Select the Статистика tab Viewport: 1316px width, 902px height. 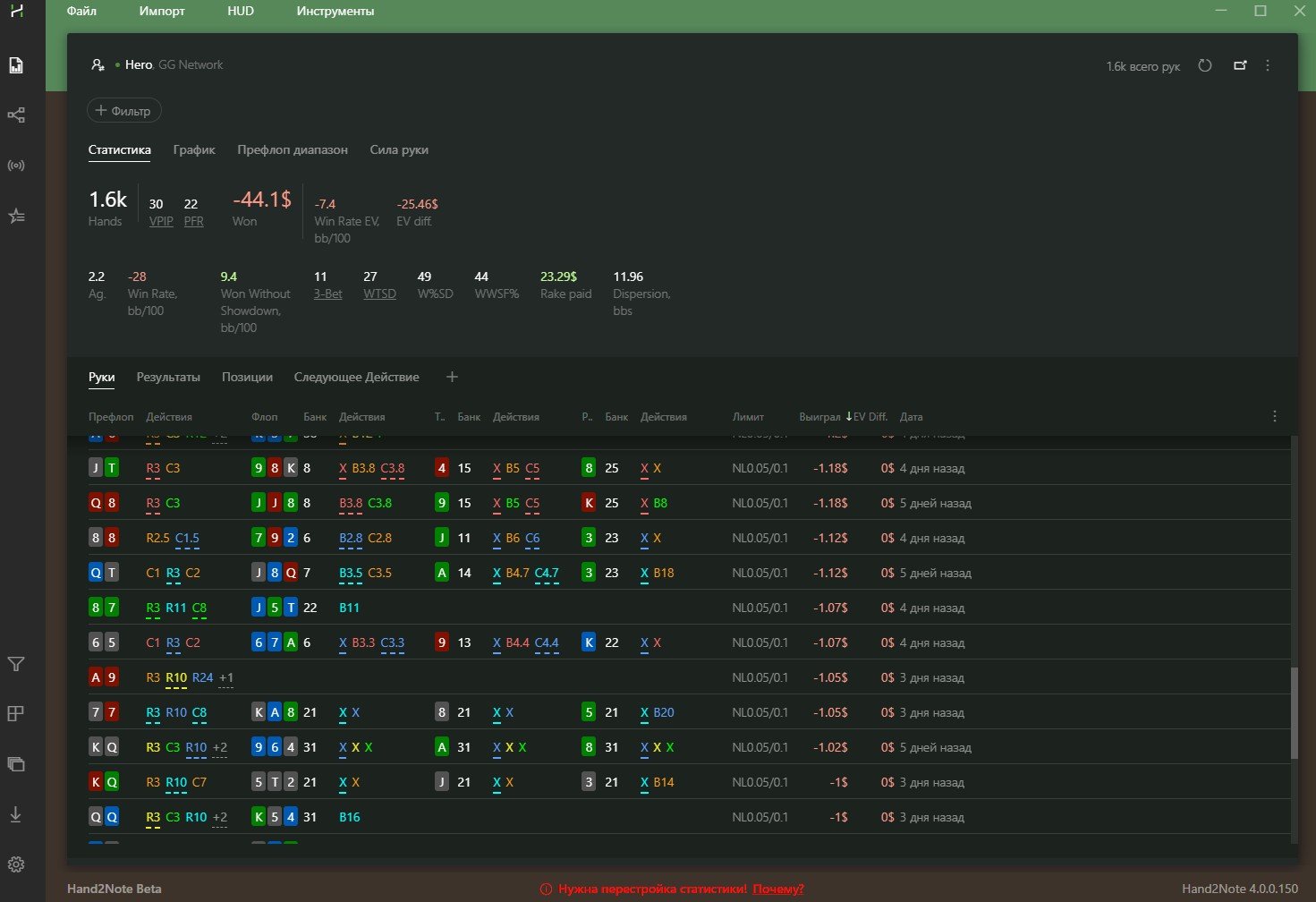[119, 149]
